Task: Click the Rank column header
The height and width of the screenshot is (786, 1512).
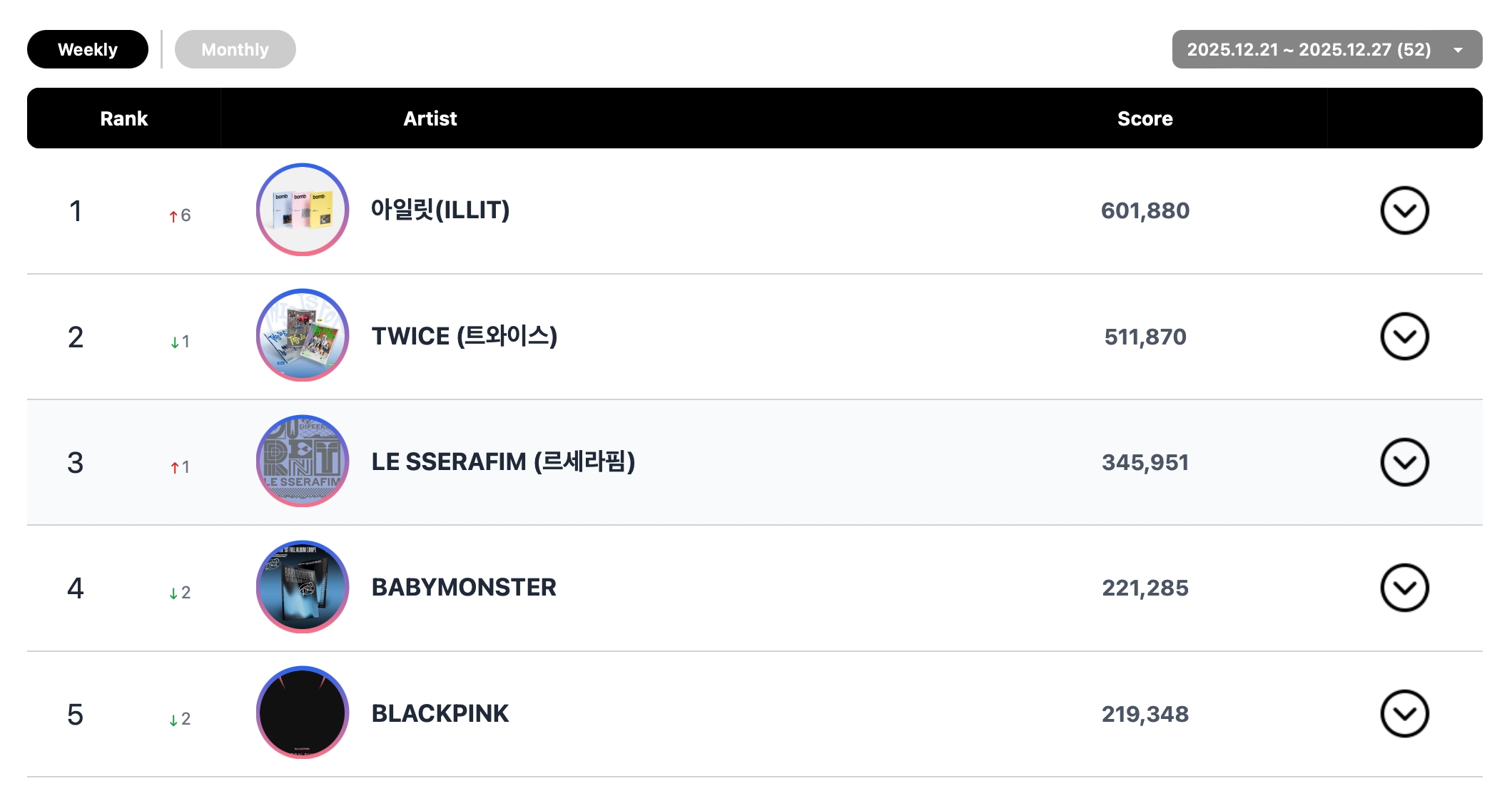Action: [x=123, y=118]
